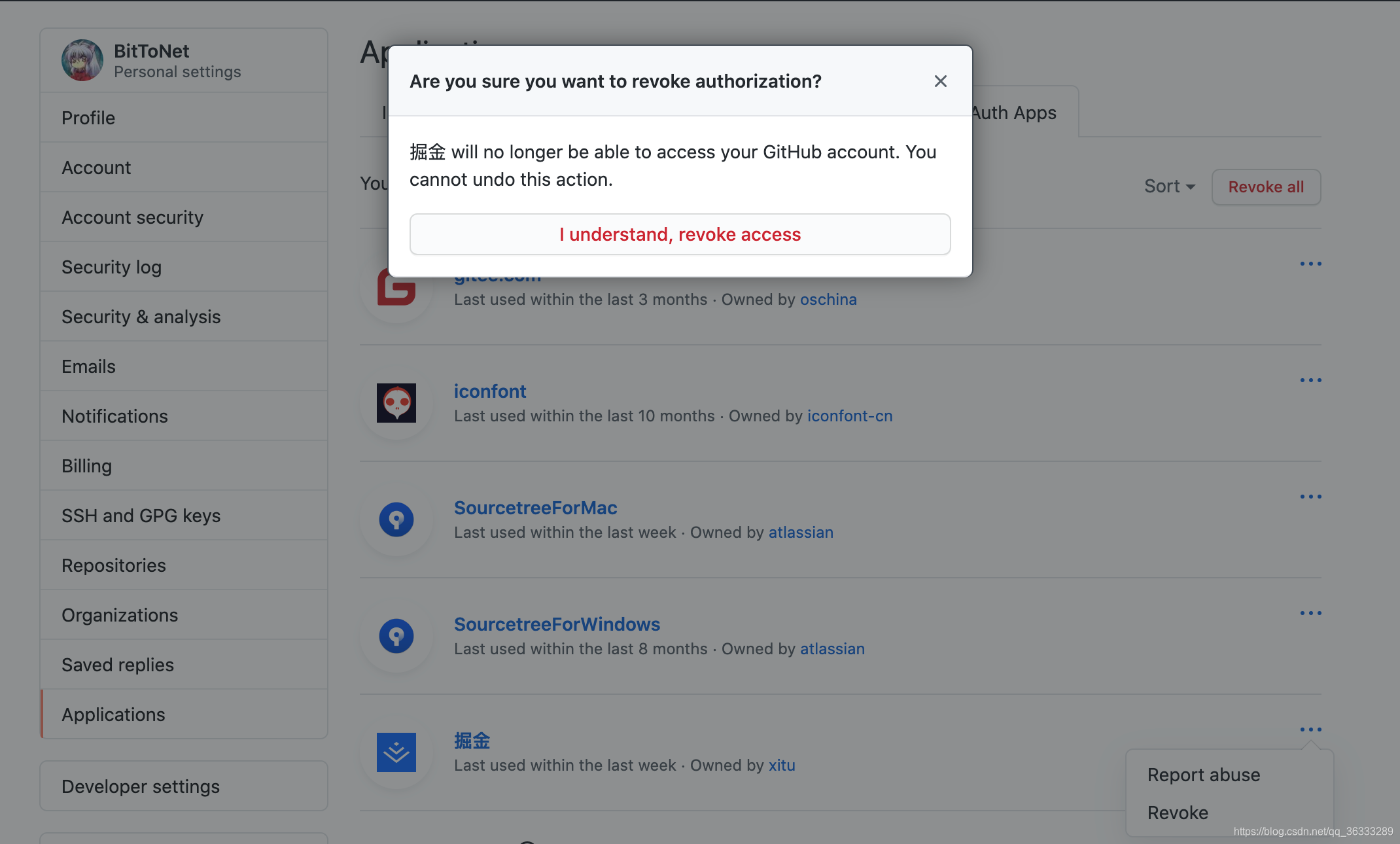Viewport: 1400px width, 844px height.
Task: Open the Account settings page
Action: [x=184, y=167]
